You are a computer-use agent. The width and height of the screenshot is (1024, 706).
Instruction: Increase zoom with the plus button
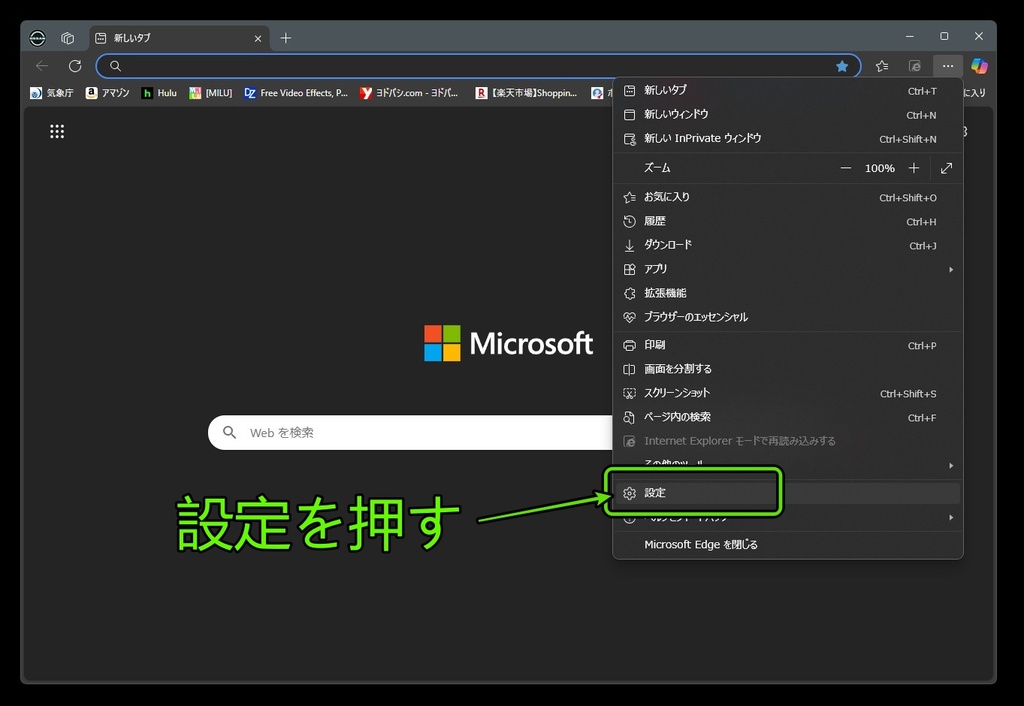pyautogui.click(x=914, y=168)
